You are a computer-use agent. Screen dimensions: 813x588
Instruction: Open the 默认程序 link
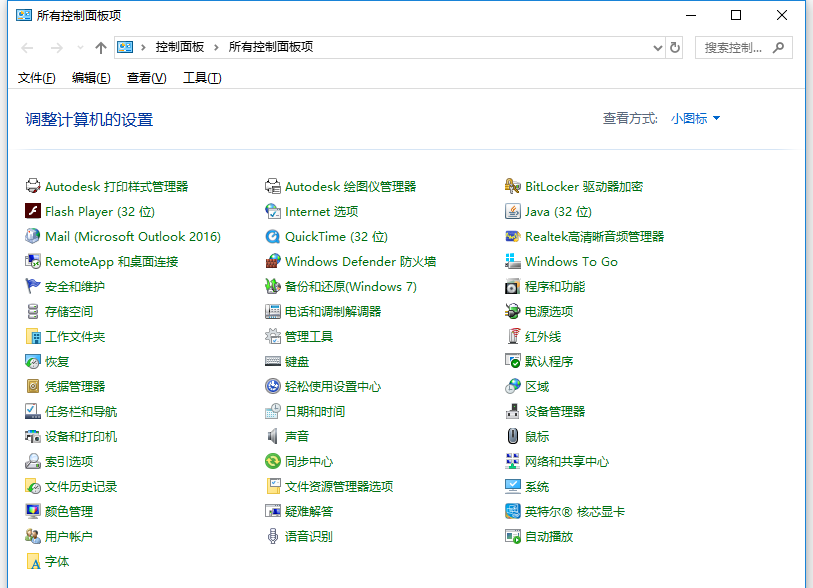549,361
